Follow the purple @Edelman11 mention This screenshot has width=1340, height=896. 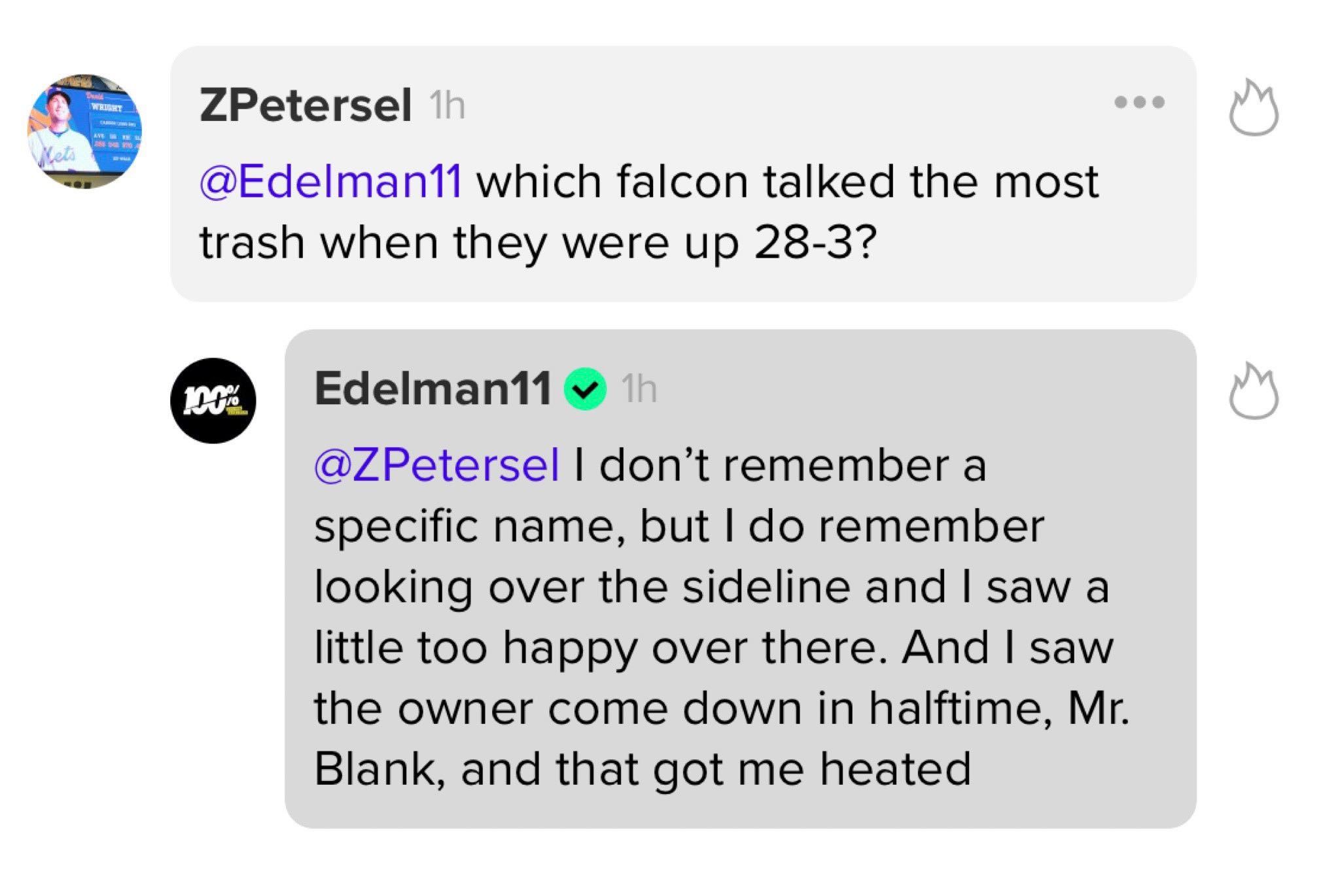point(331,181)
